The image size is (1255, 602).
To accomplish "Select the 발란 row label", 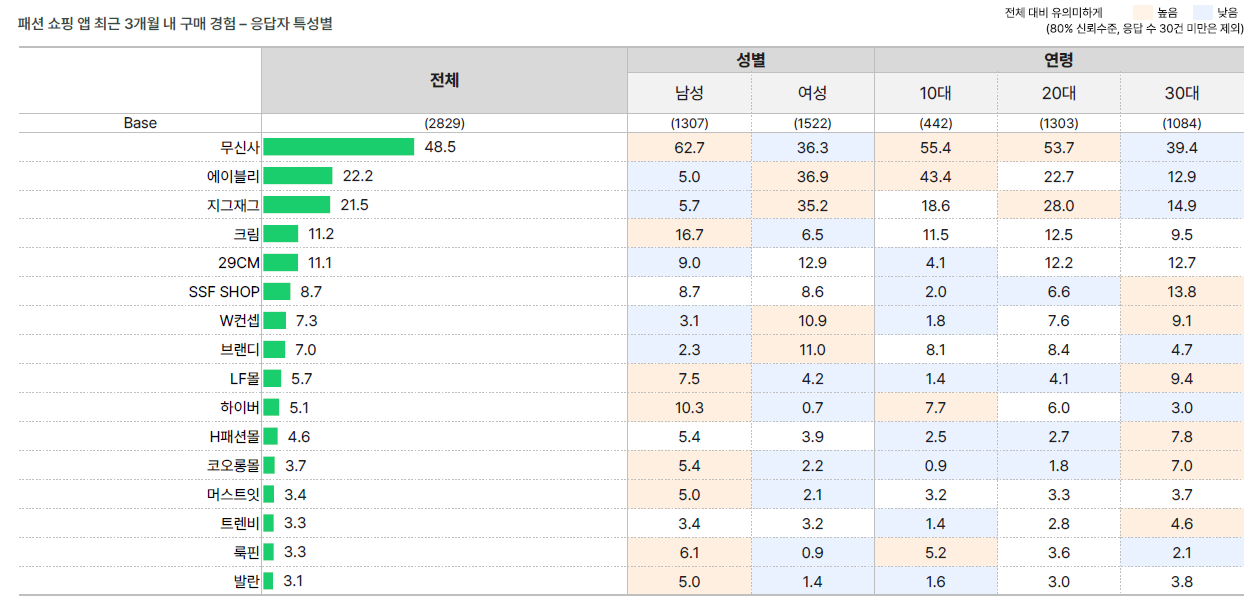I will pyautogui.click(x=246, y=582).
